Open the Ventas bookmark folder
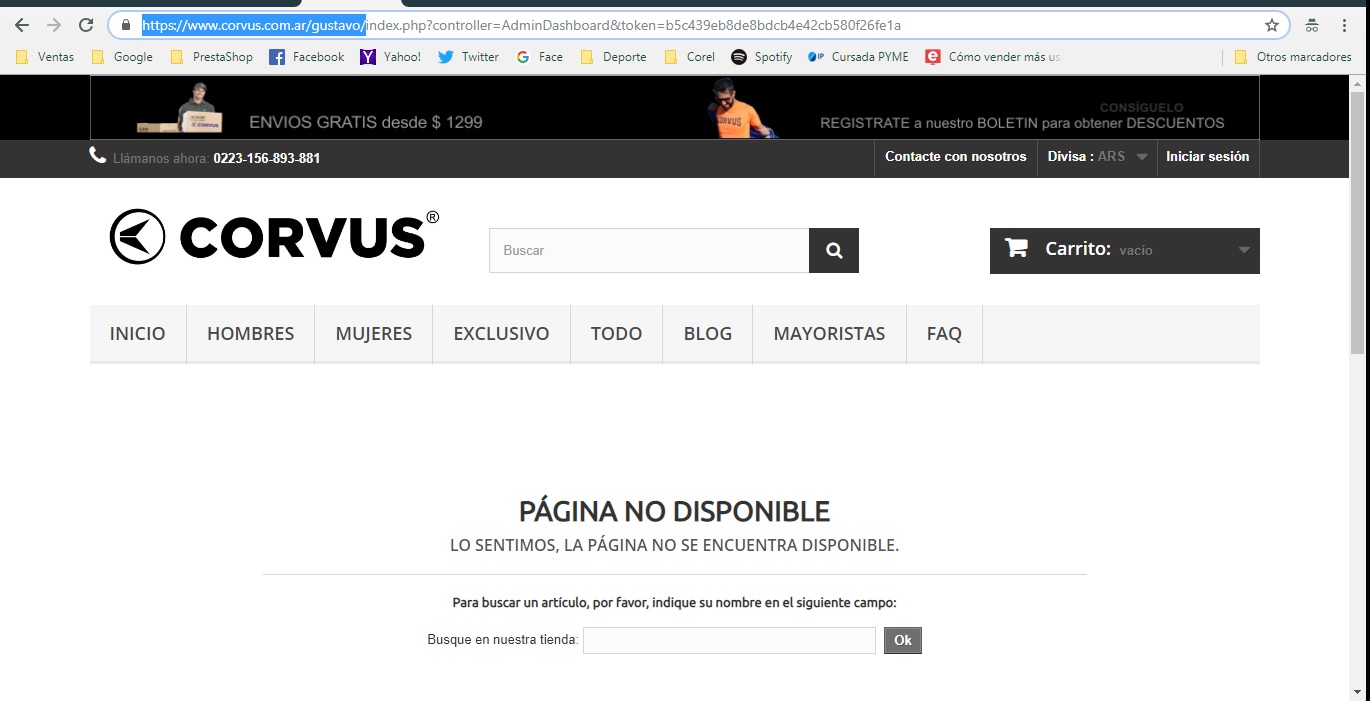1370x701 pixels. (45, 57)
